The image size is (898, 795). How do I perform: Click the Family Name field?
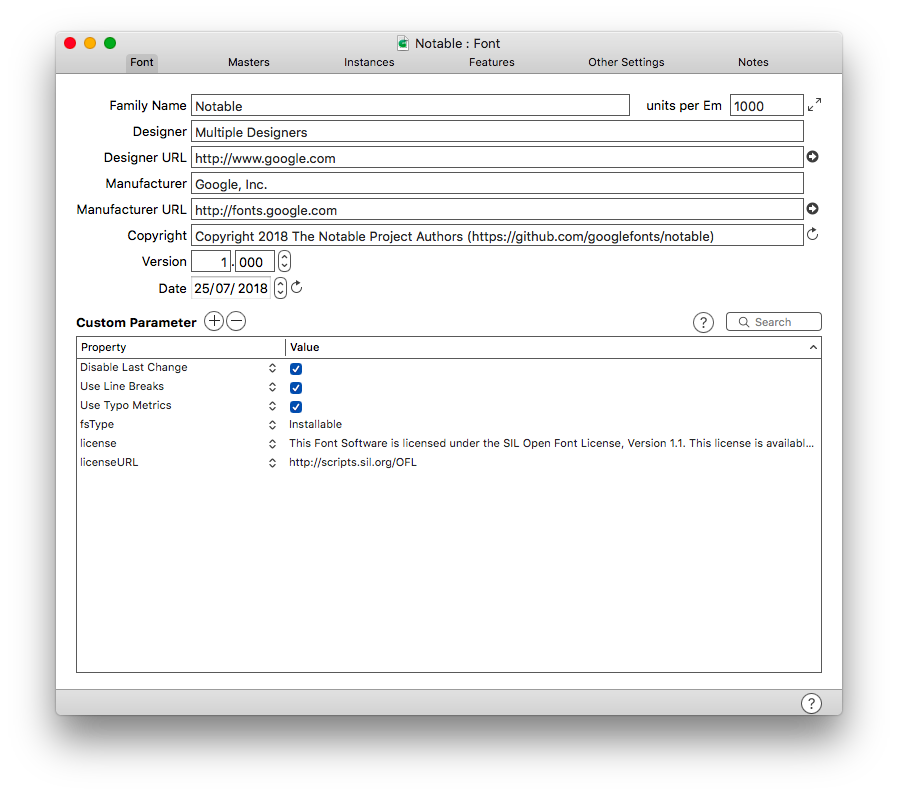click(x=410, y=105)
